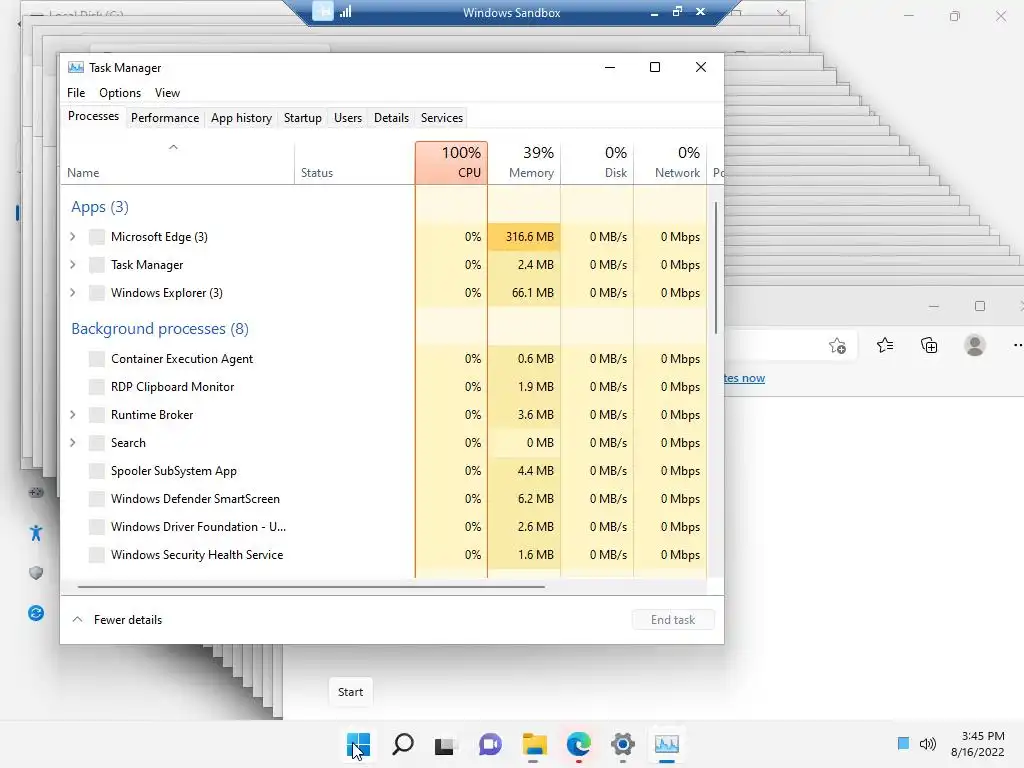Switch to the Performance tab

click(x=165, y=118)
